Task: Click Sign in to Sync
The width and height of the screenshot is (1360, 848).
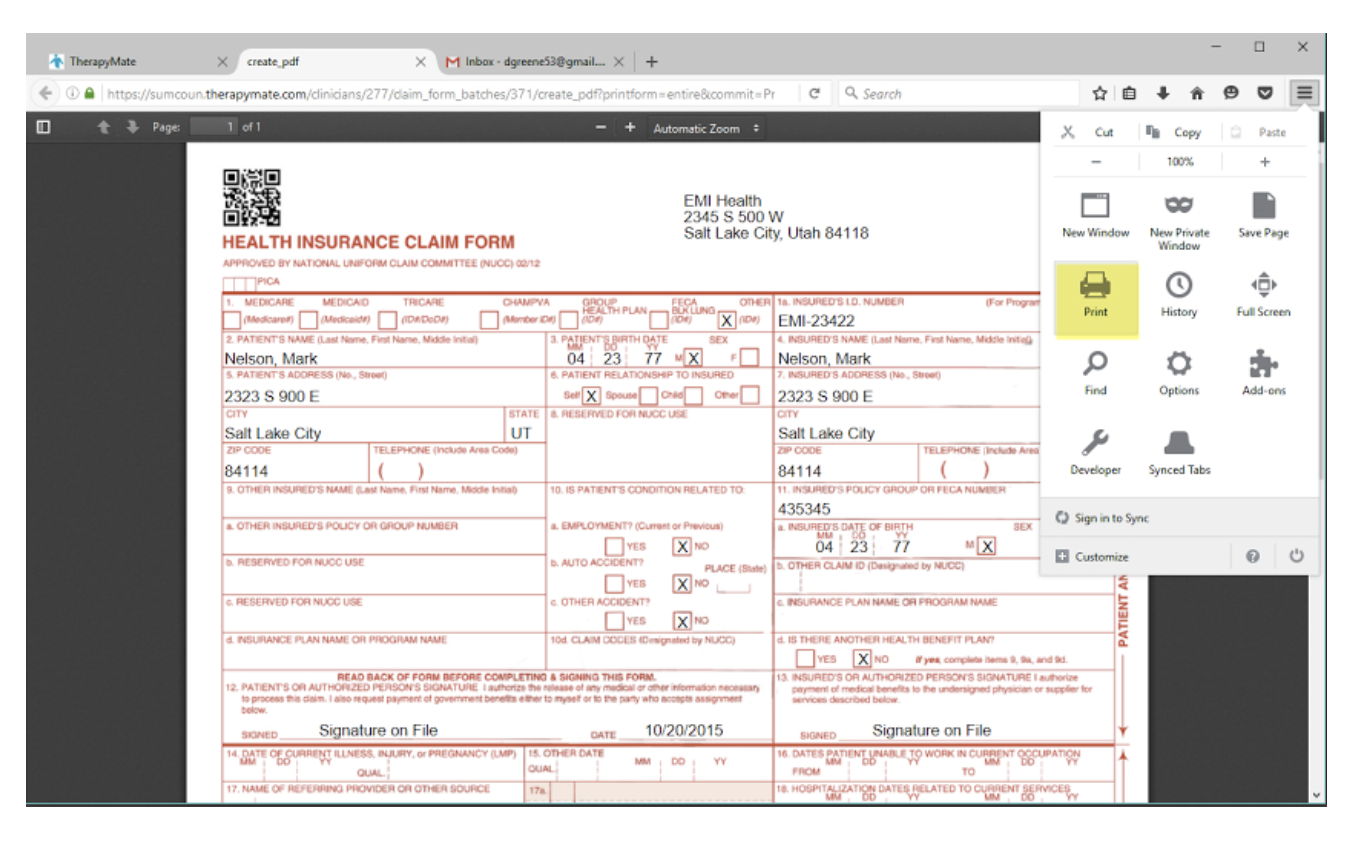Action: pyautogui.click(x=1111, y=518)
